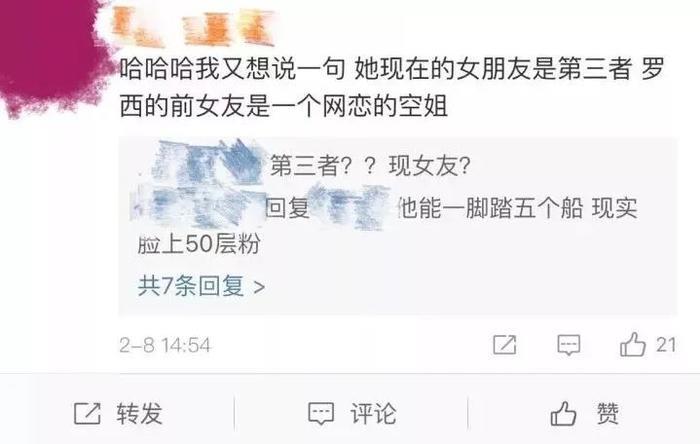Open the commenter's magenta blurred avatar
Image resolution: width=700 pixels, height=444 pixels.
50,54
